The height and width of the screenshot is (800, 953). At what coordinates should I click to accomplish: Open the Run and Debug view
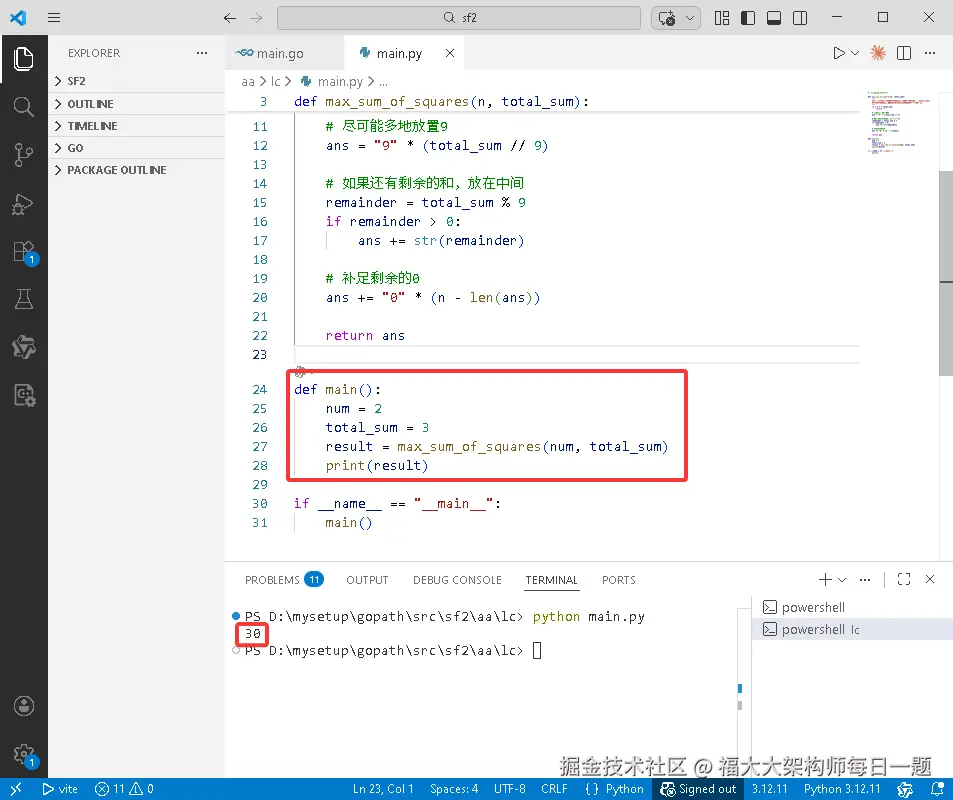pyautogui.click(x=24, y=204)
